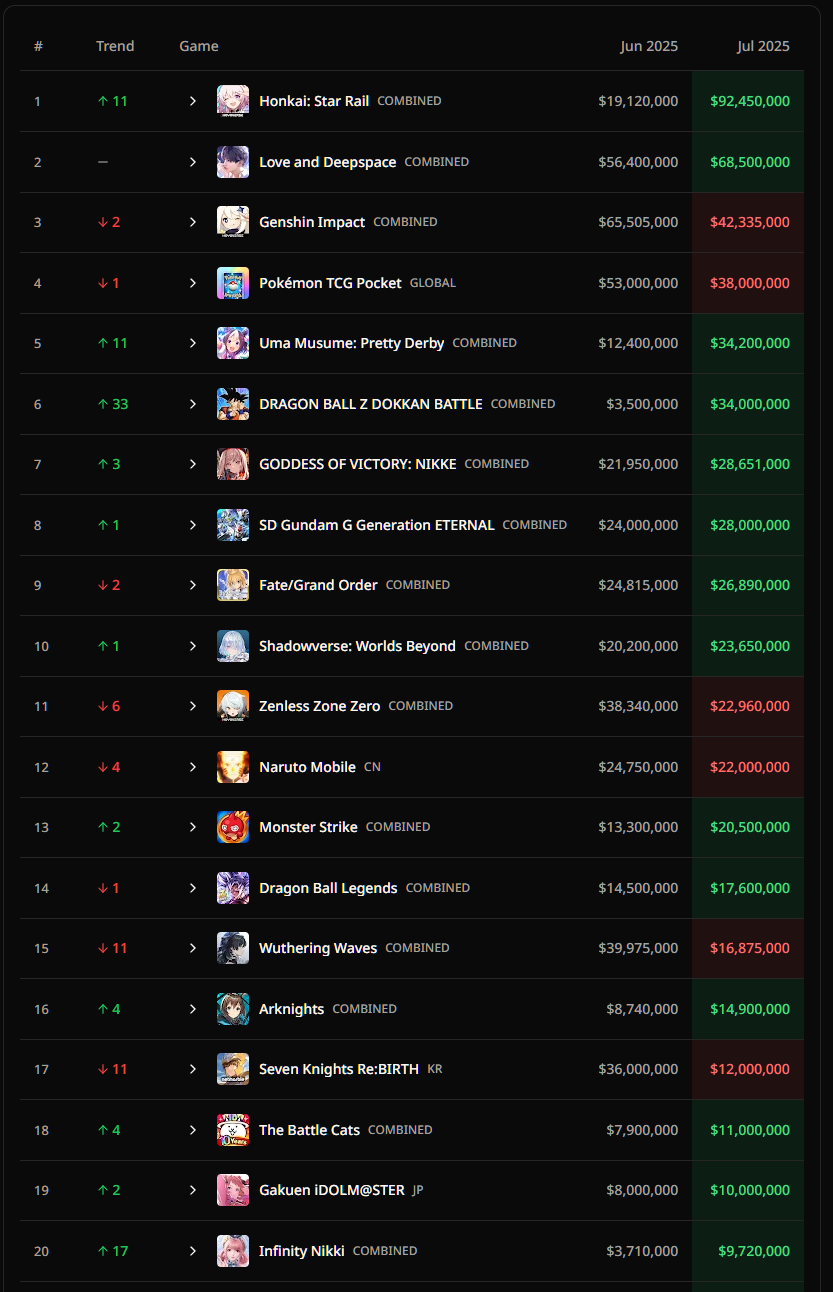Click Arknights July revenue cell $14,900,000

[x=749, y=1009]
